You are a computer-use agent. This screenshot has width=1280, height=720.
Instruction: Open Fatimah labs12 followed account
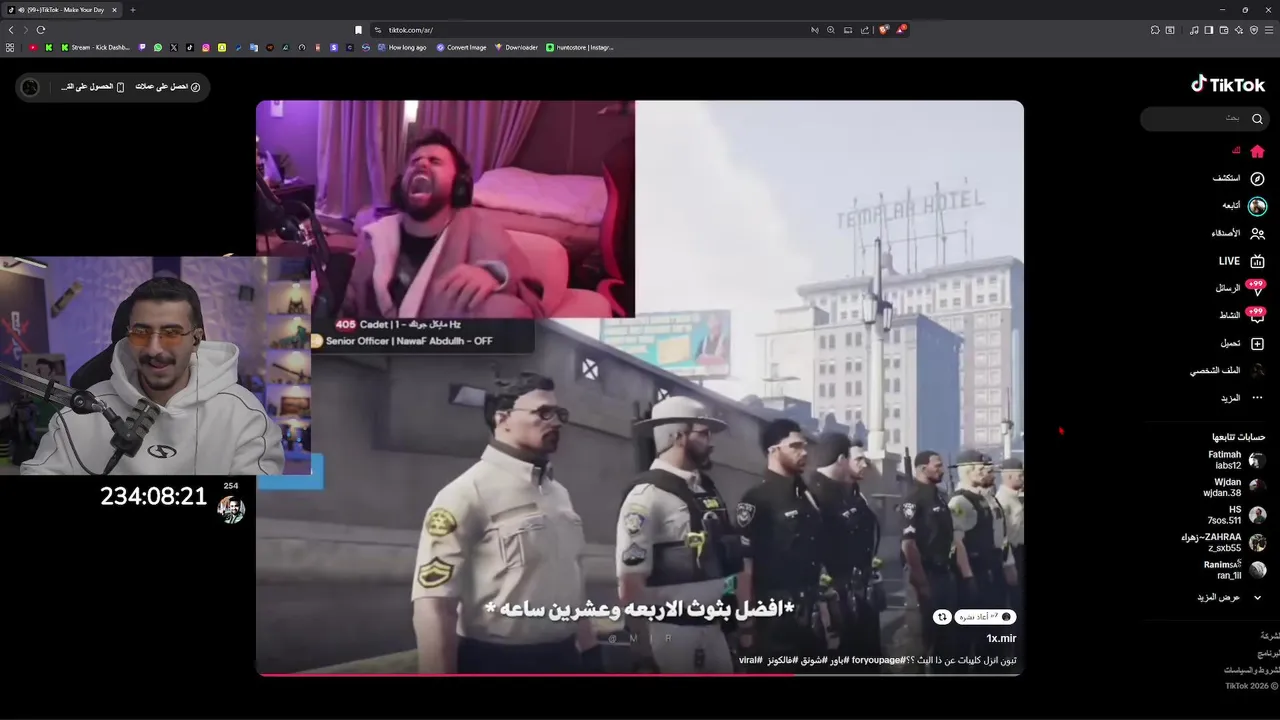pos(1236,460)
